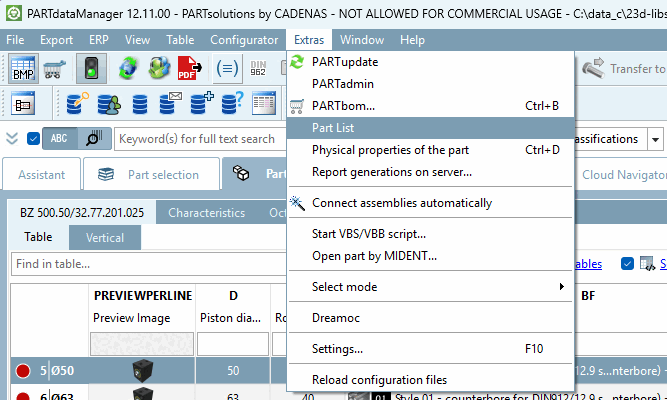Click the BMP export toolbar icon
Screen dimensions: 667x400
click(x=23, y=68)
